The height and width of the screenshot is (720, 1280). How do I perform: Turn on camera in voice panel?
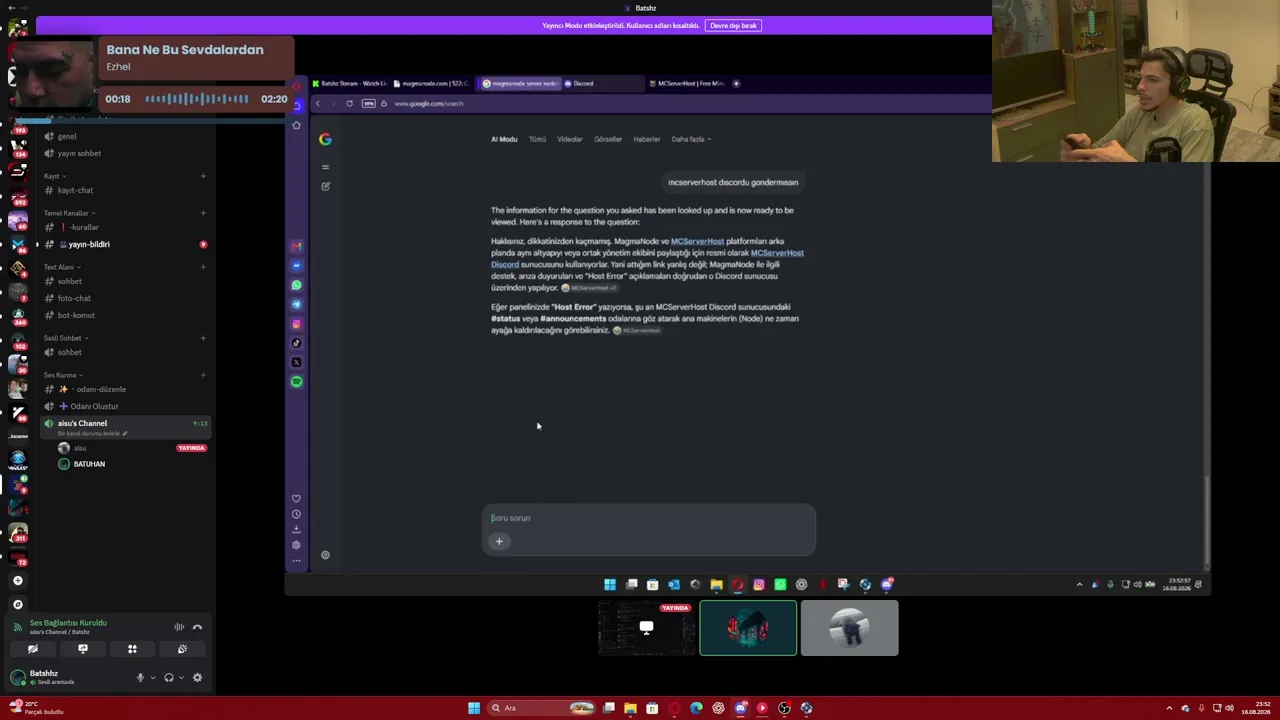click(x=33, y=649)
